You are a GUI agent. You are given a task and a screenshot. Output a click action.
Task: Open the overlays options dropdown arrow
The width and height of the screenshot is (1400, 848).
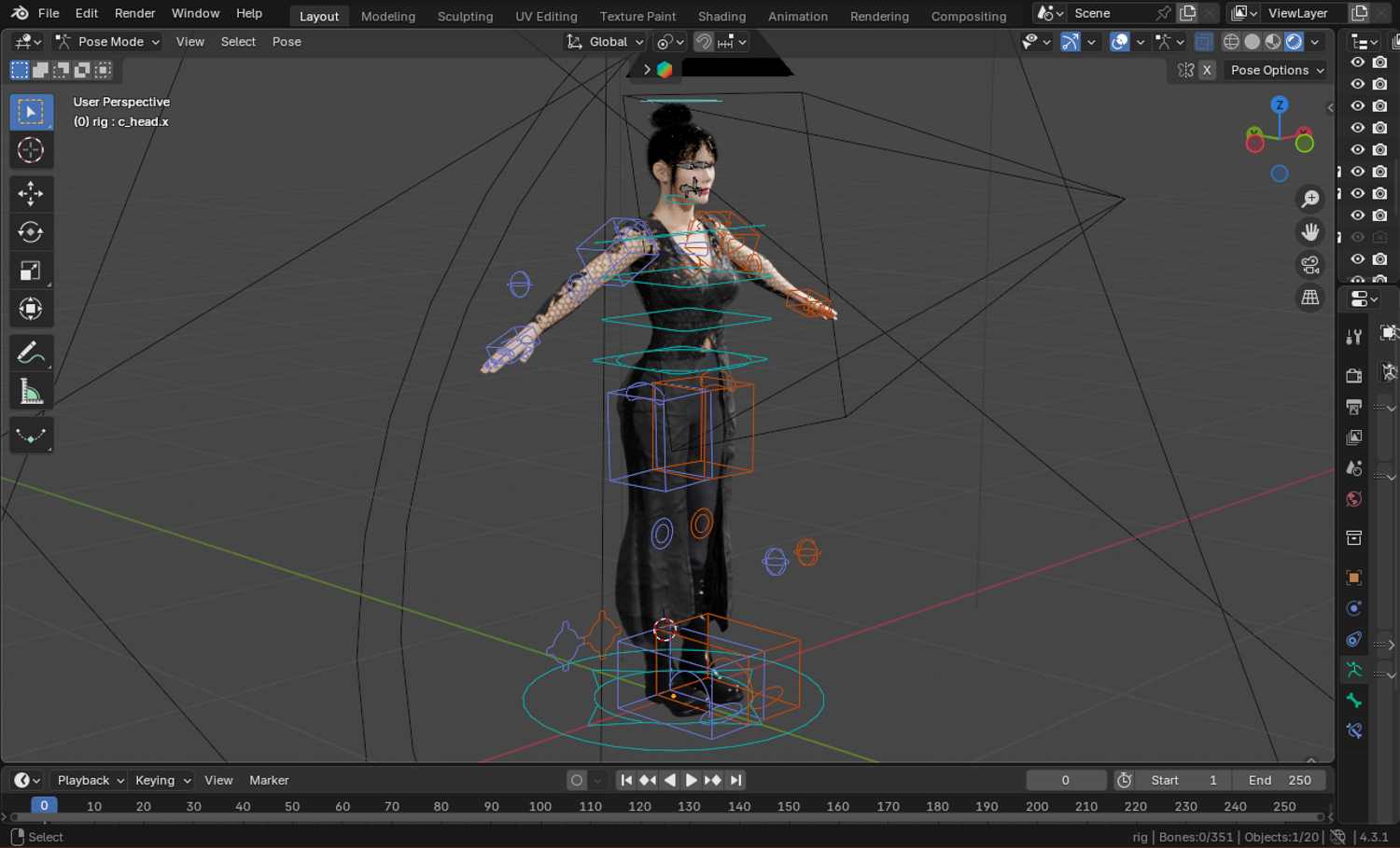(x=1140, y=42)
